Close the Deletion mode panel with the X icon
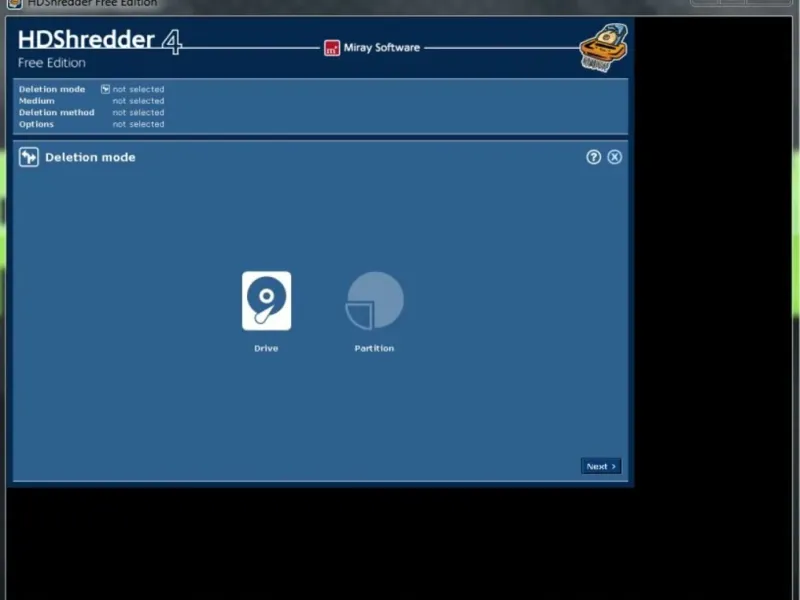 614,157
